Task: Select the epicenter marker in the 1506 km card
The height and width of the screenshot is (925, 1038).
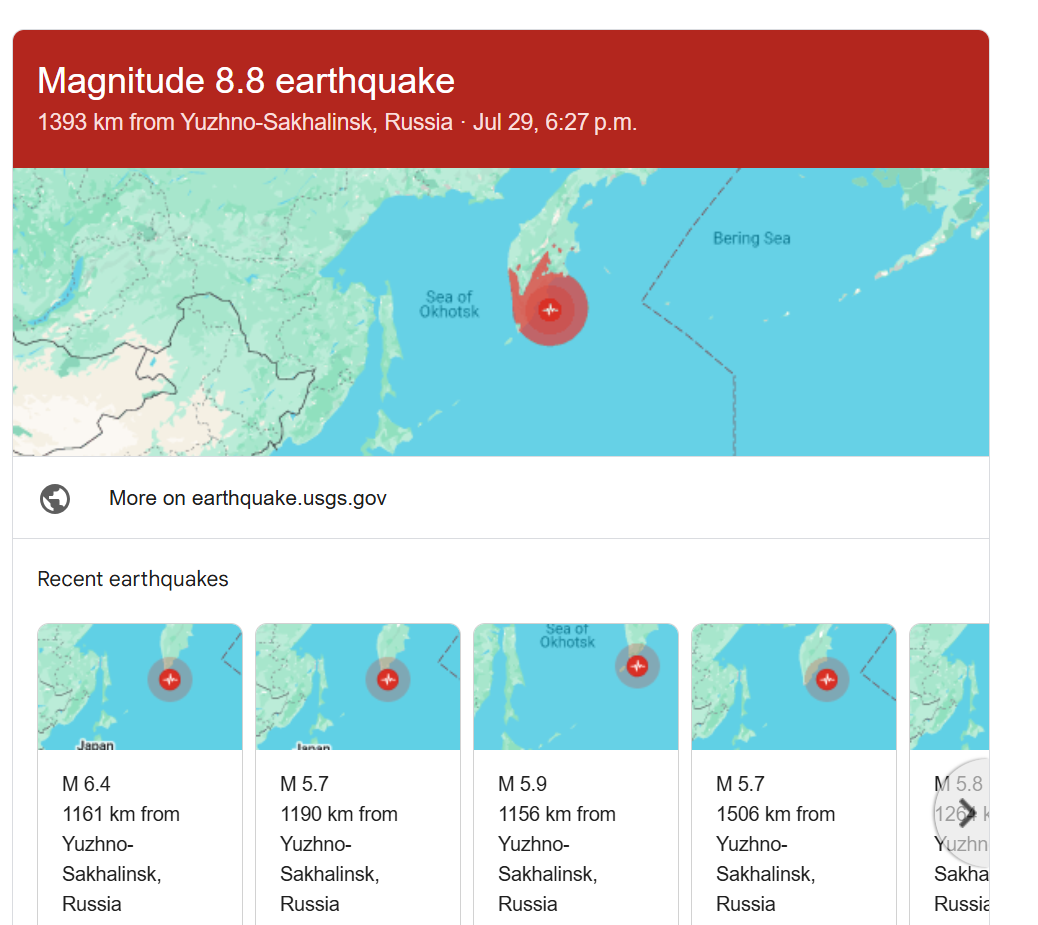Action: [827, 680]
